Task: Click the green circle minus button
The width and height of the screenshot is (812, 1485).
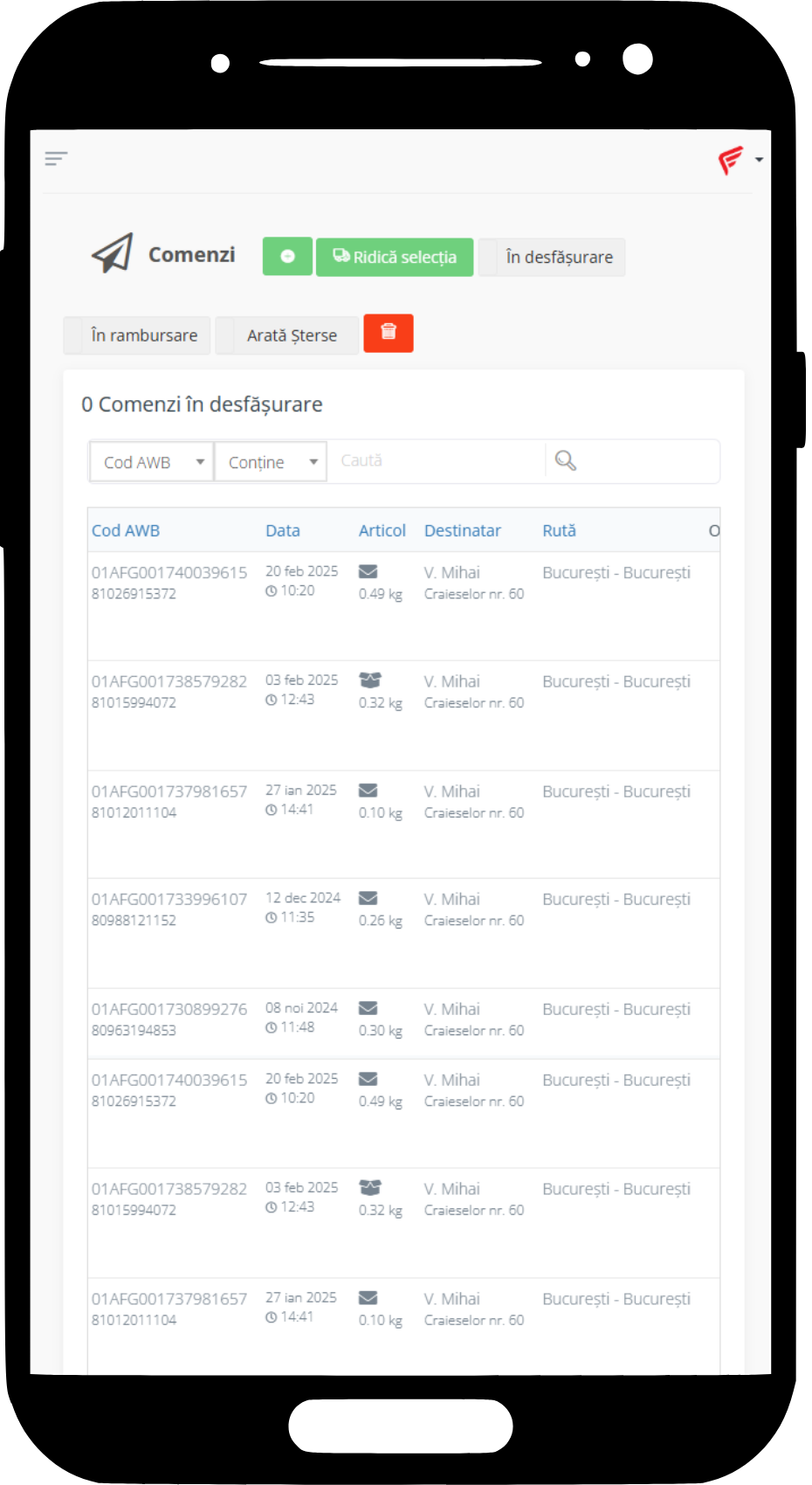Action: coord(287,257)
